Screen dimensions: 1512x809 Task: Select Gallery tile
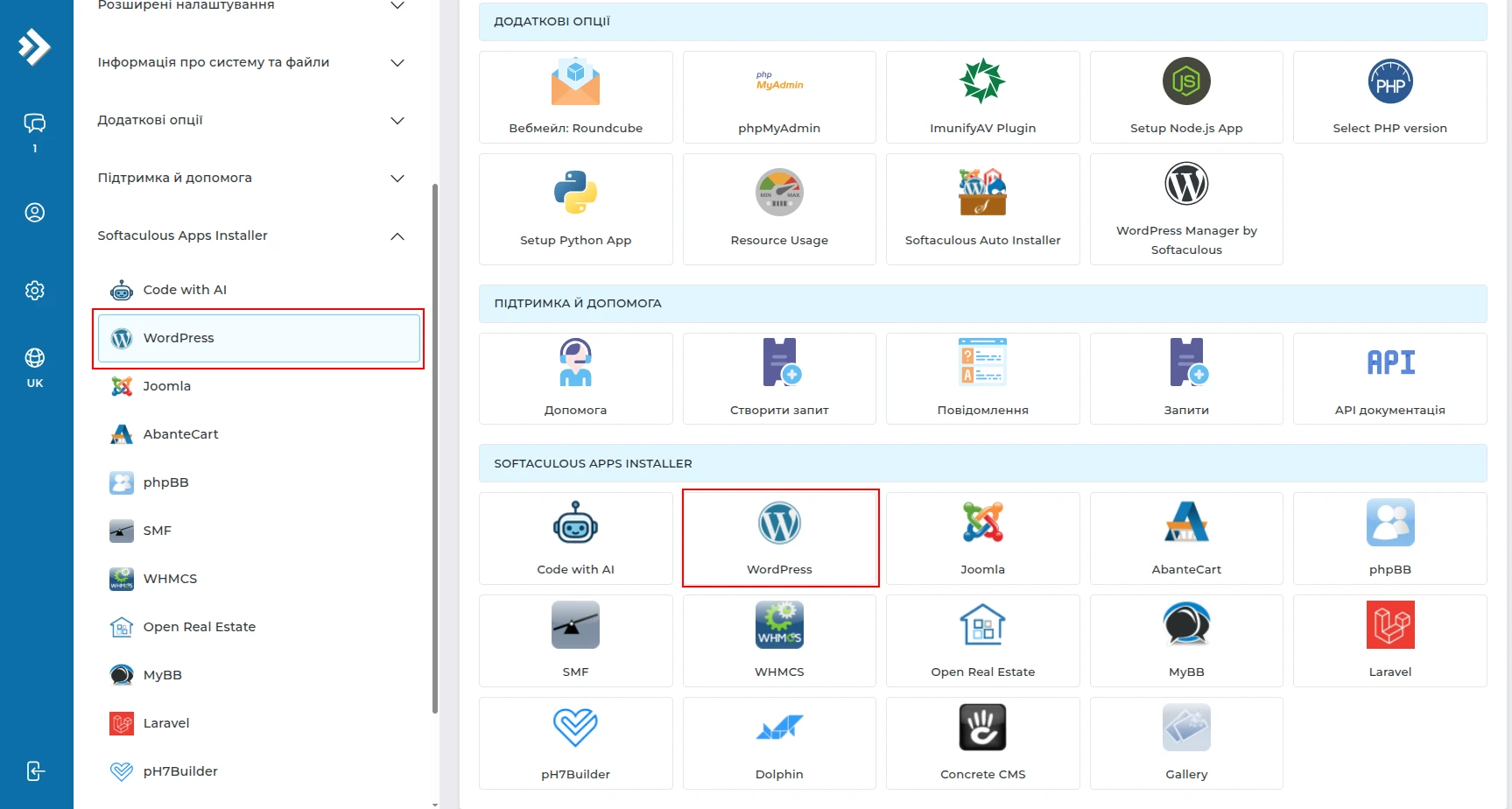coord(1186,743)
